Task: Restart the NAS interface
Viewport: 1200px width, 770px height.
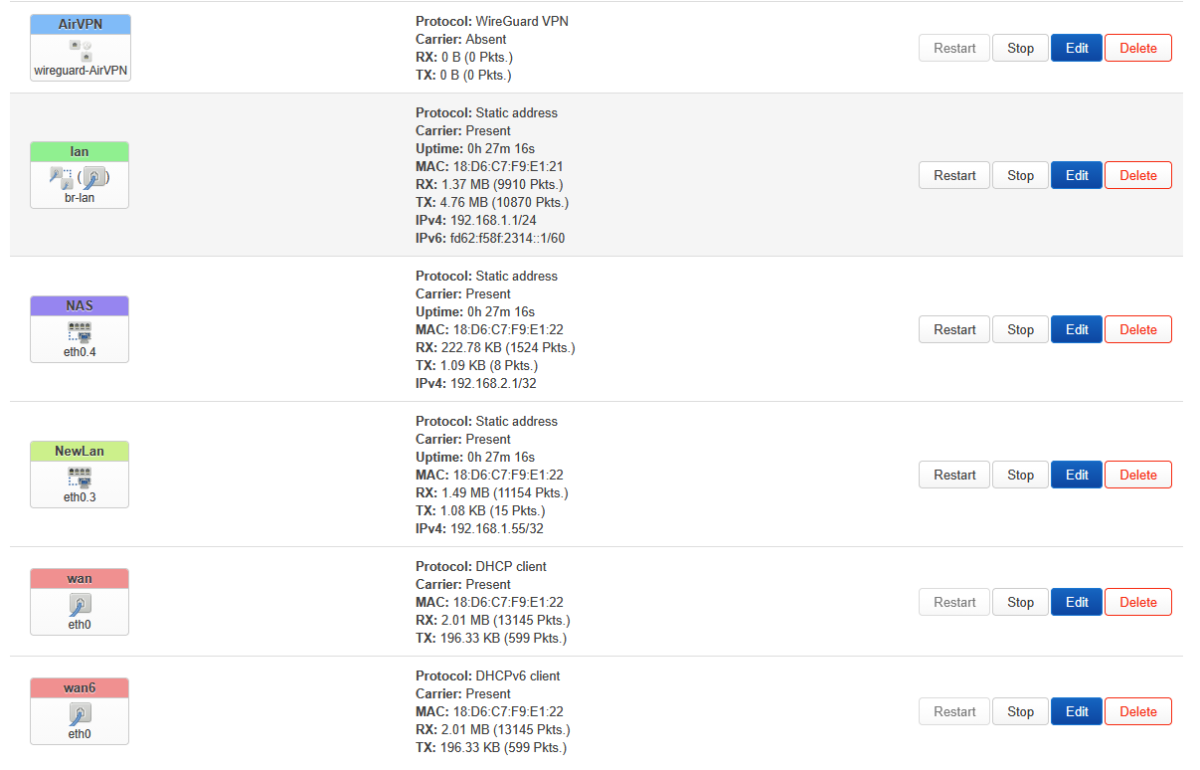Action: click(x=955, y=330)
